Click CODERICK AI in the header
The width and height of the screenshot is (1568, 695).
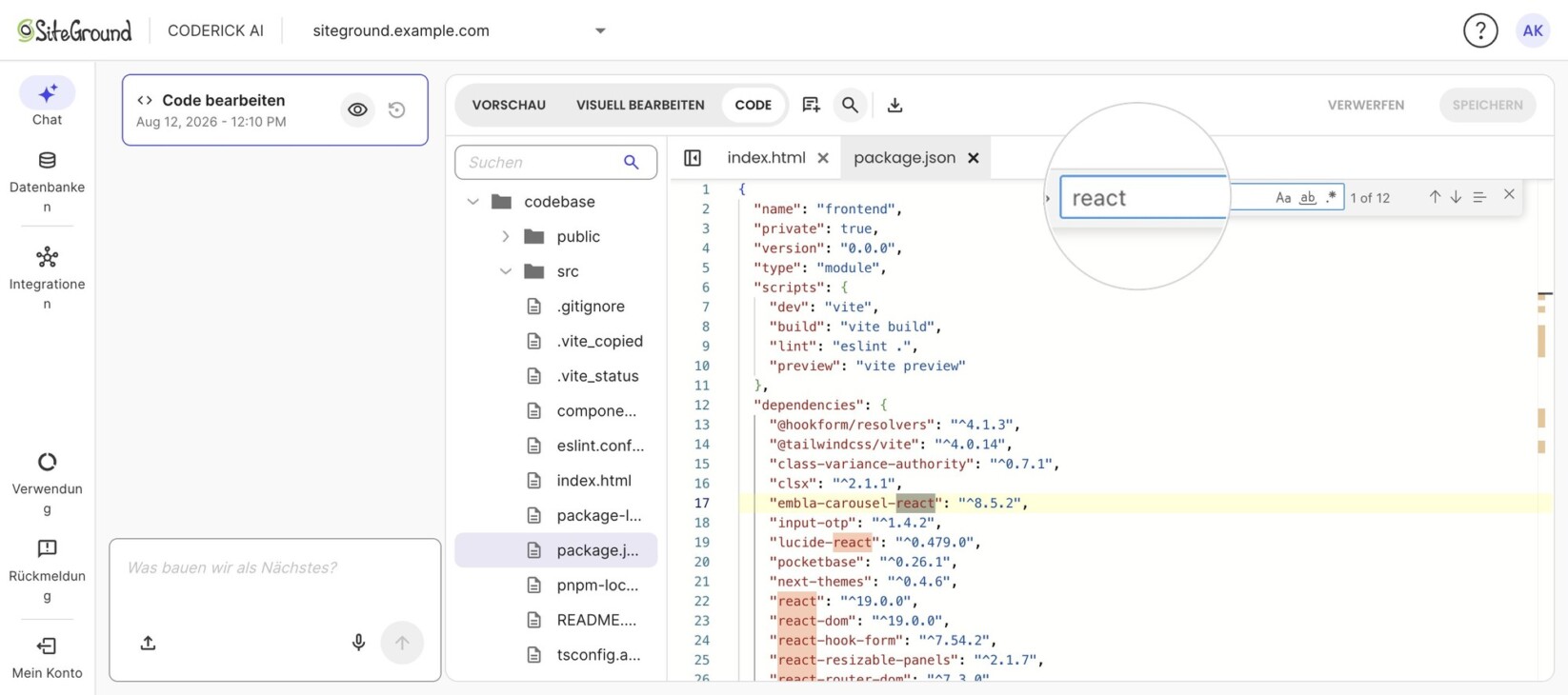[x=215, y=30]
